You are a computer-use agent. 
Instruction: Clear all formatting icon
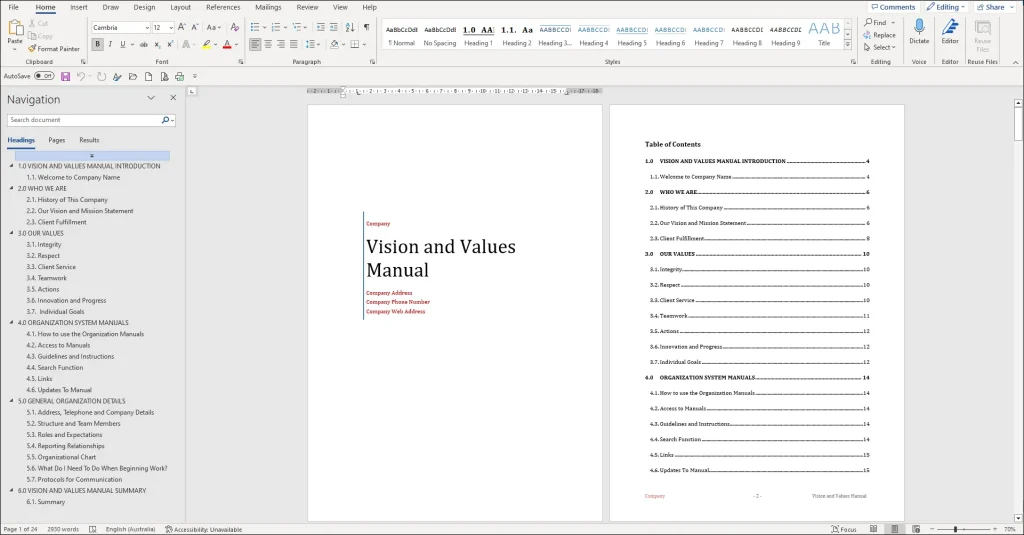point(234,27)
